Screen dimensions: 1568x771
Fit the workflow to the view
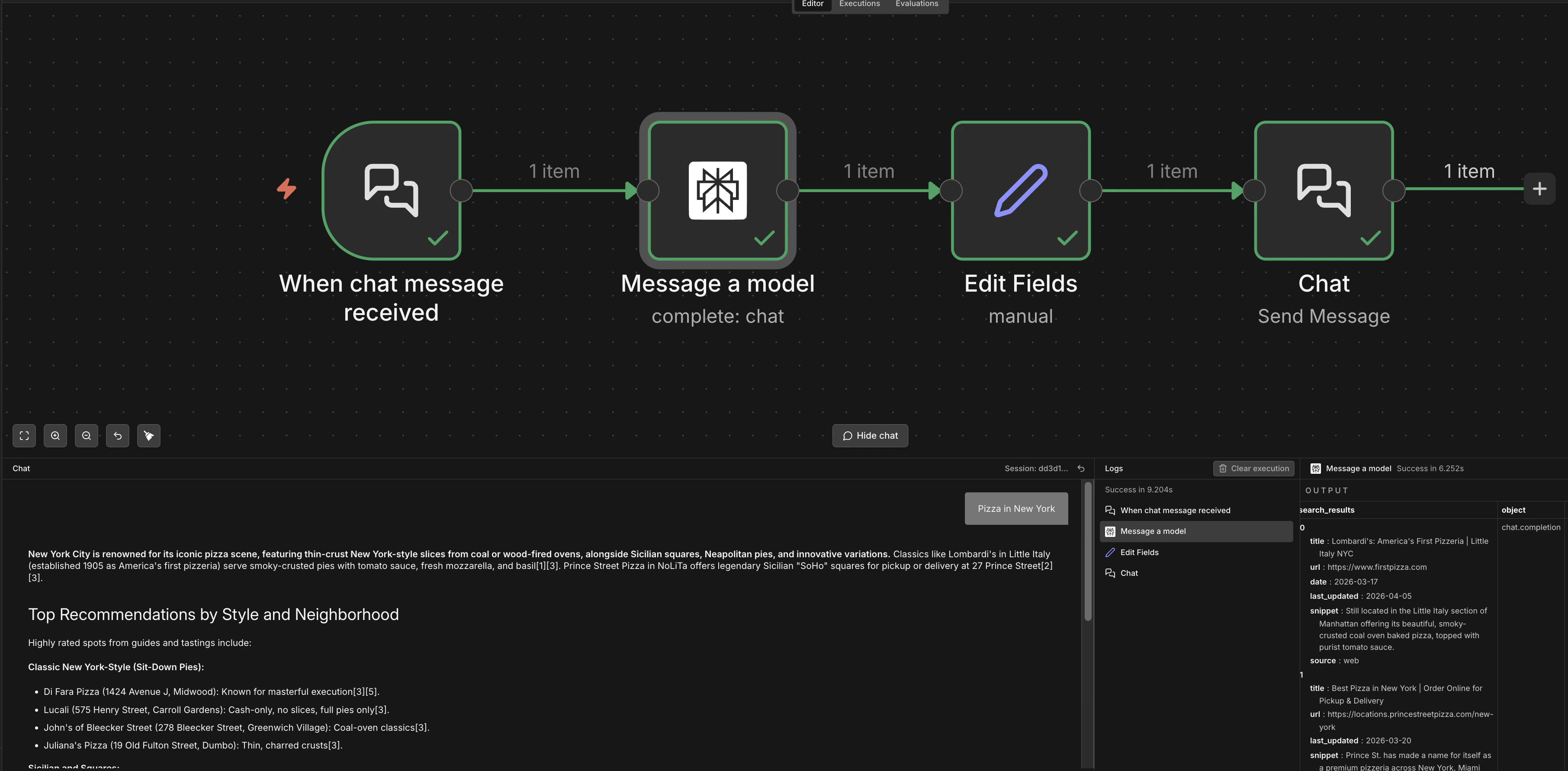(24, 436)
